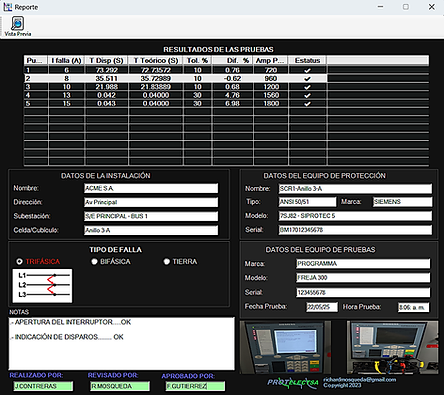The width and height of the screenshot is (444, 395).
Task: Click the PROTELECTSA logo
Action: coord(293,383)
